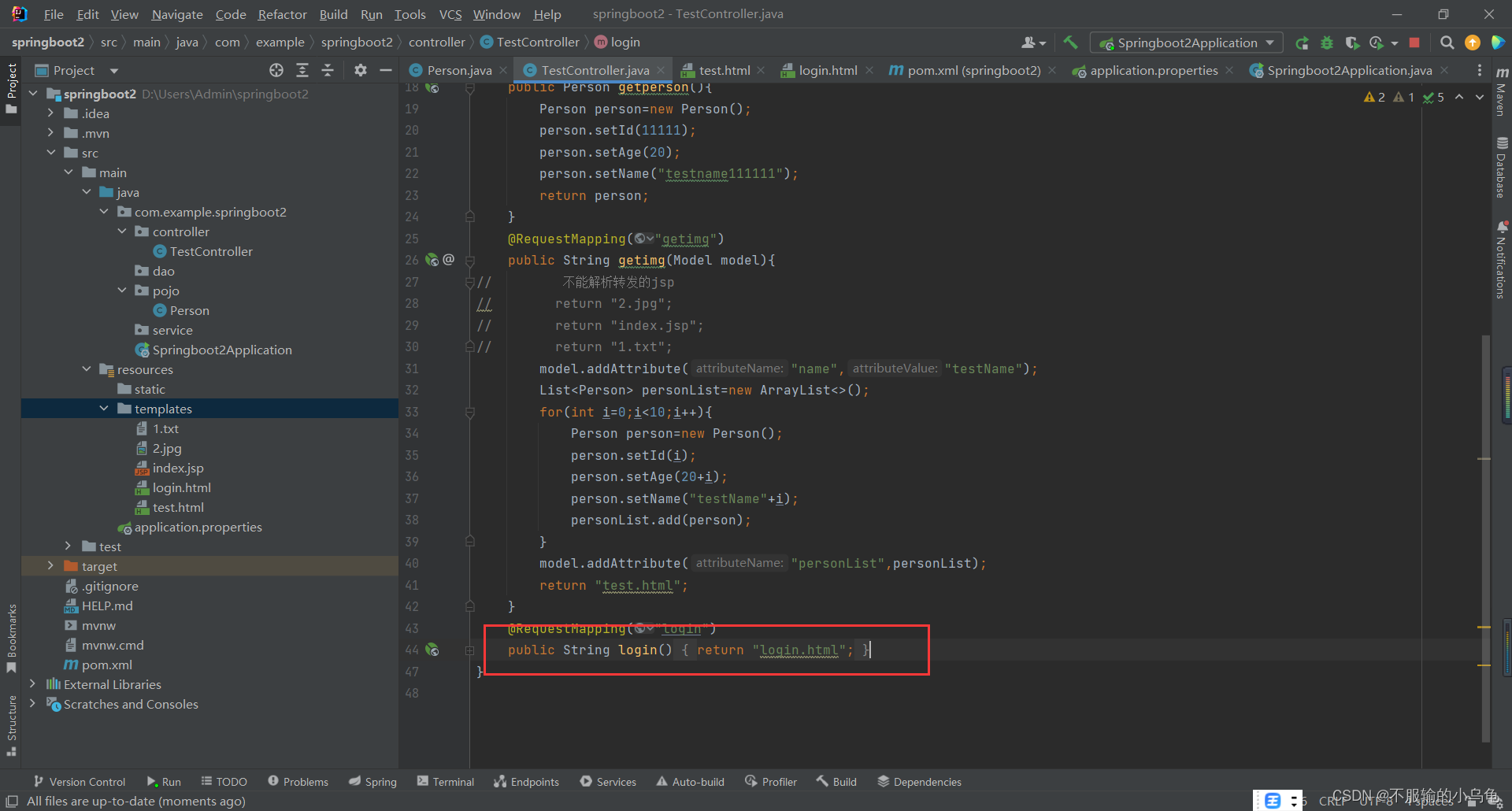Switch to pom.xml (springboot2) tab
Screen dimensions: 1512x811
tap(973, 70)
